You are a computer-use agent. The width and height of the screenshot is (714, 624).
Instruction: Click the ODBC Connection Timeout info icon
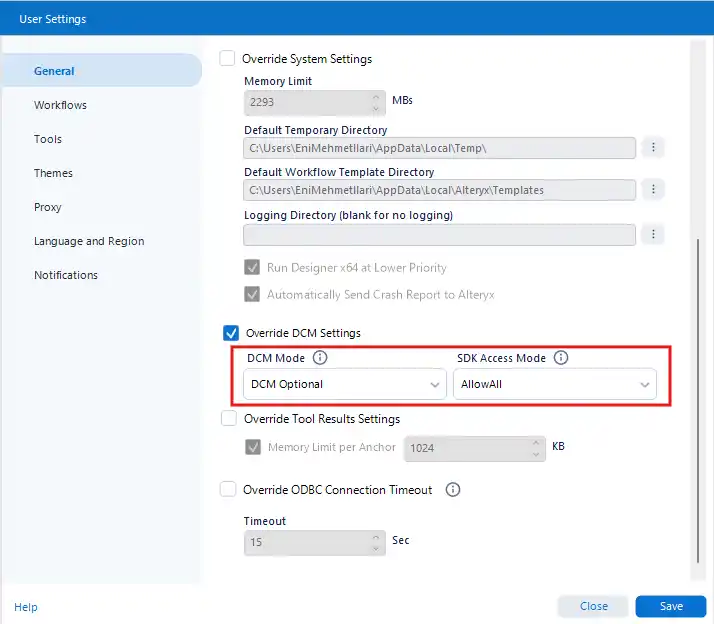453,490
